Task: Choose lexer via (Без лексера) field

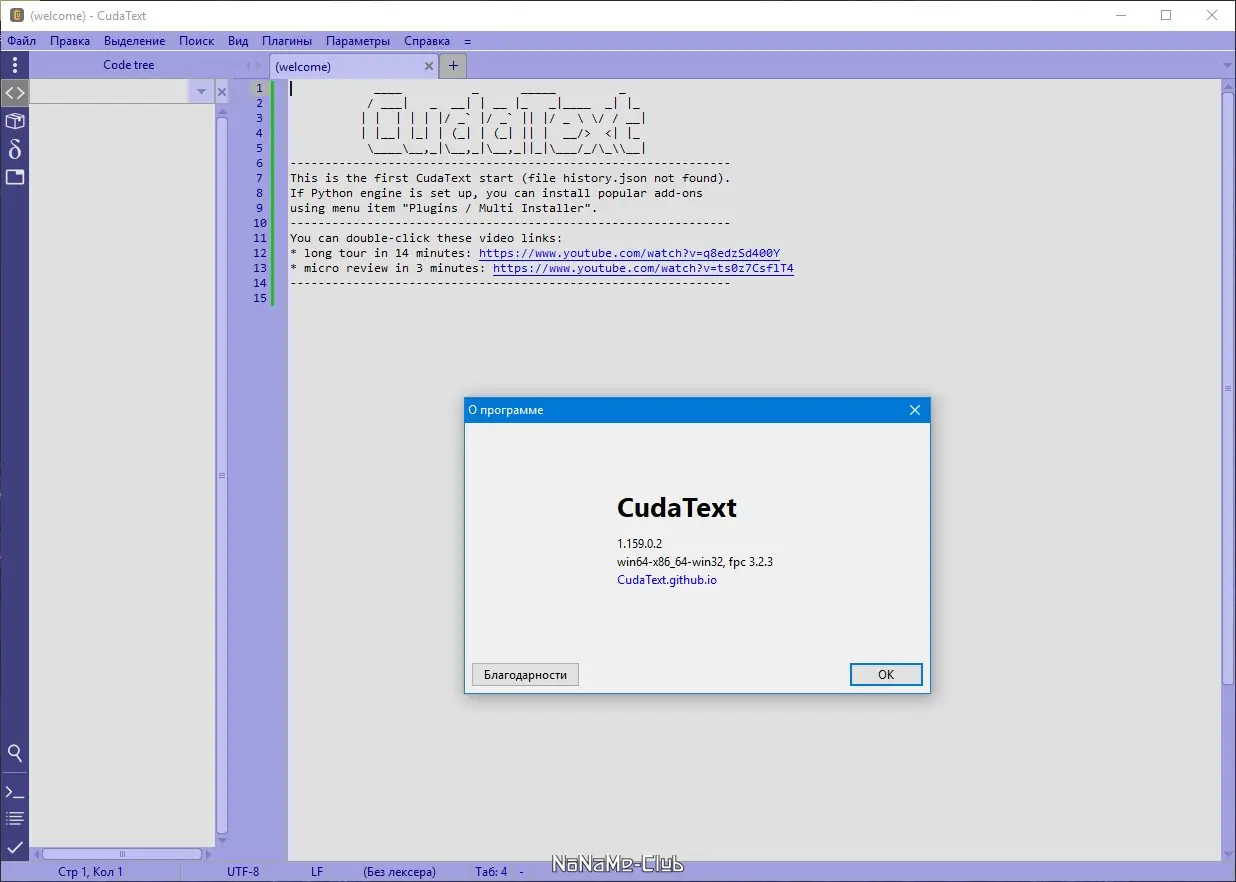Action: tap(400, 872)
